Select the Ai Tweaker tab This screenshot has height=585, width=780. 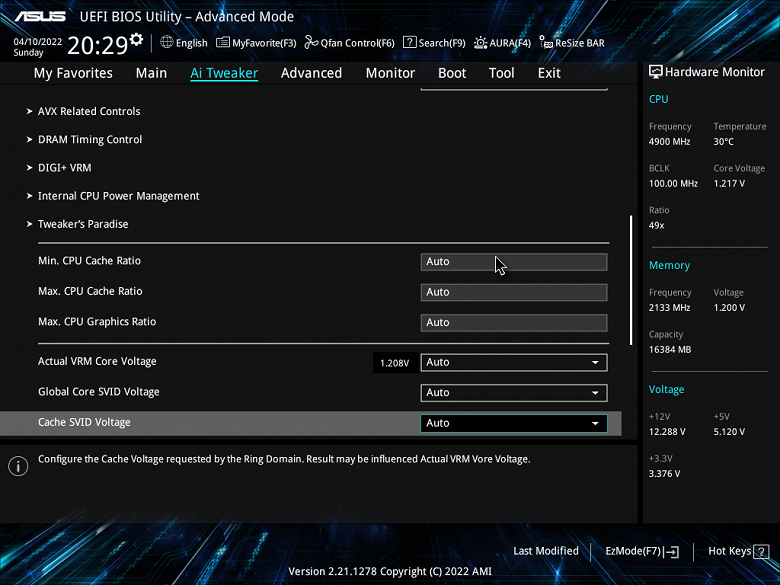(x=224, y=73)
